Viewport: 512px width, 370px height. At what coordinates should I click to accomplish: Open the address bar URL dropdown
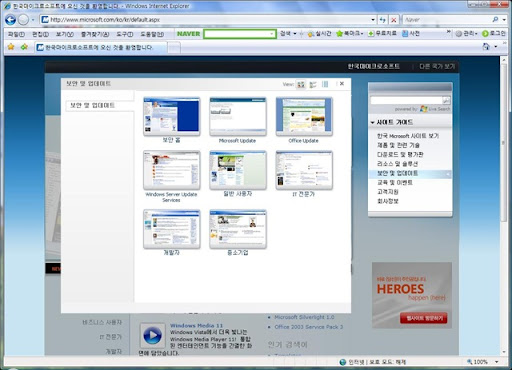pyautogui.click(x=373, y=20)
